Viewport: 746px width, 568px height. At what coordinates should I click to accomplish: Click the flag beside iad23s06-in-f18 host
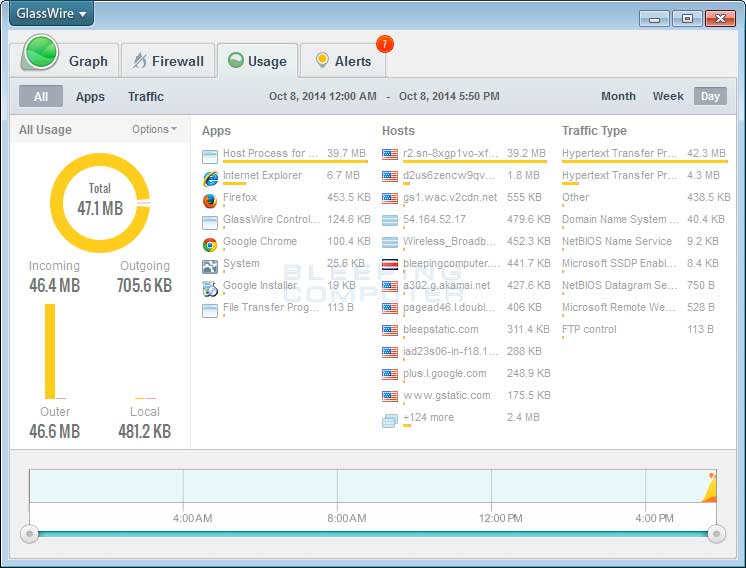point(390,352)
